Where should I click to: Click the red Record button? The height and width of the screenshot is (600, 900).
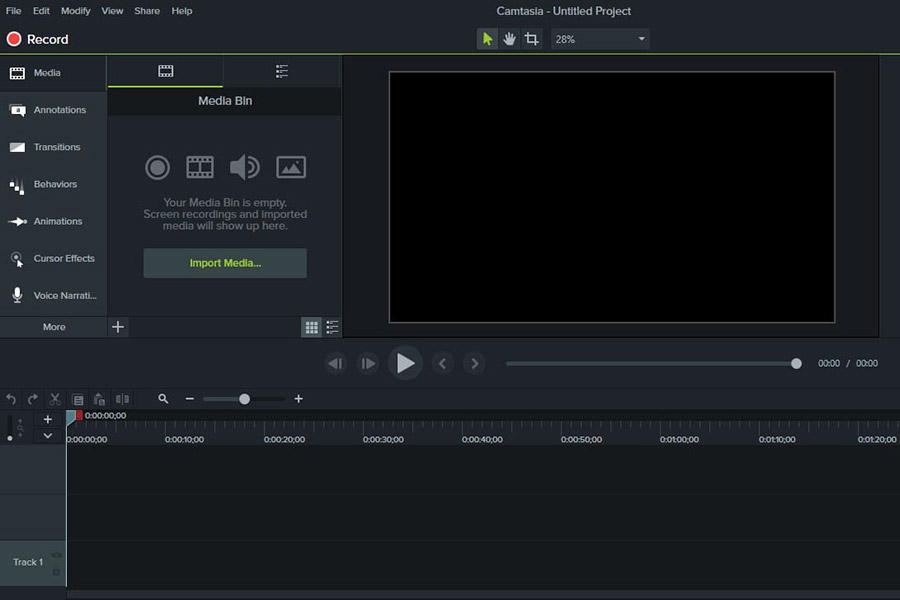point(37,39)
